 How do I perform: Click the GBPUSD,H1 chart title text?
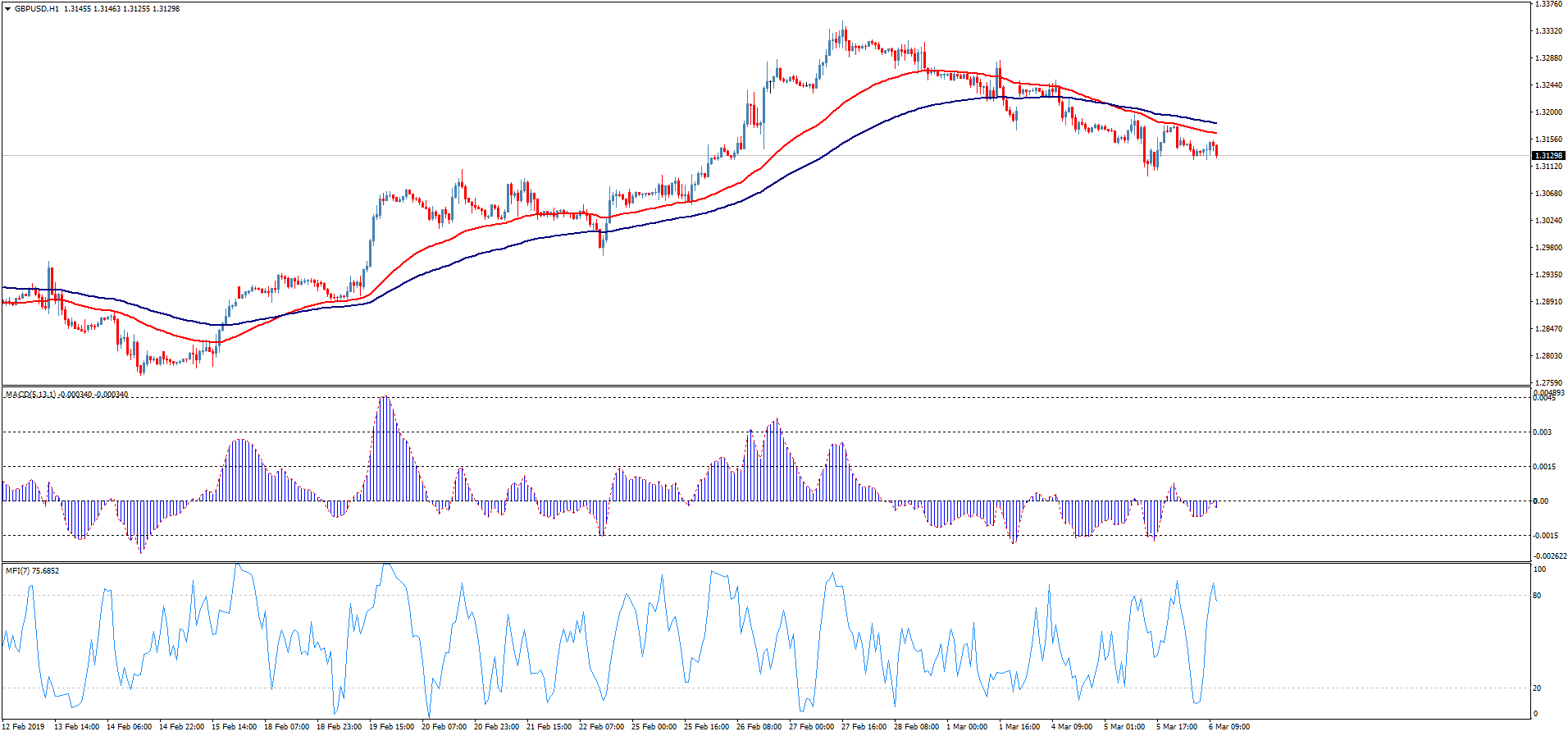click(36, 9)
